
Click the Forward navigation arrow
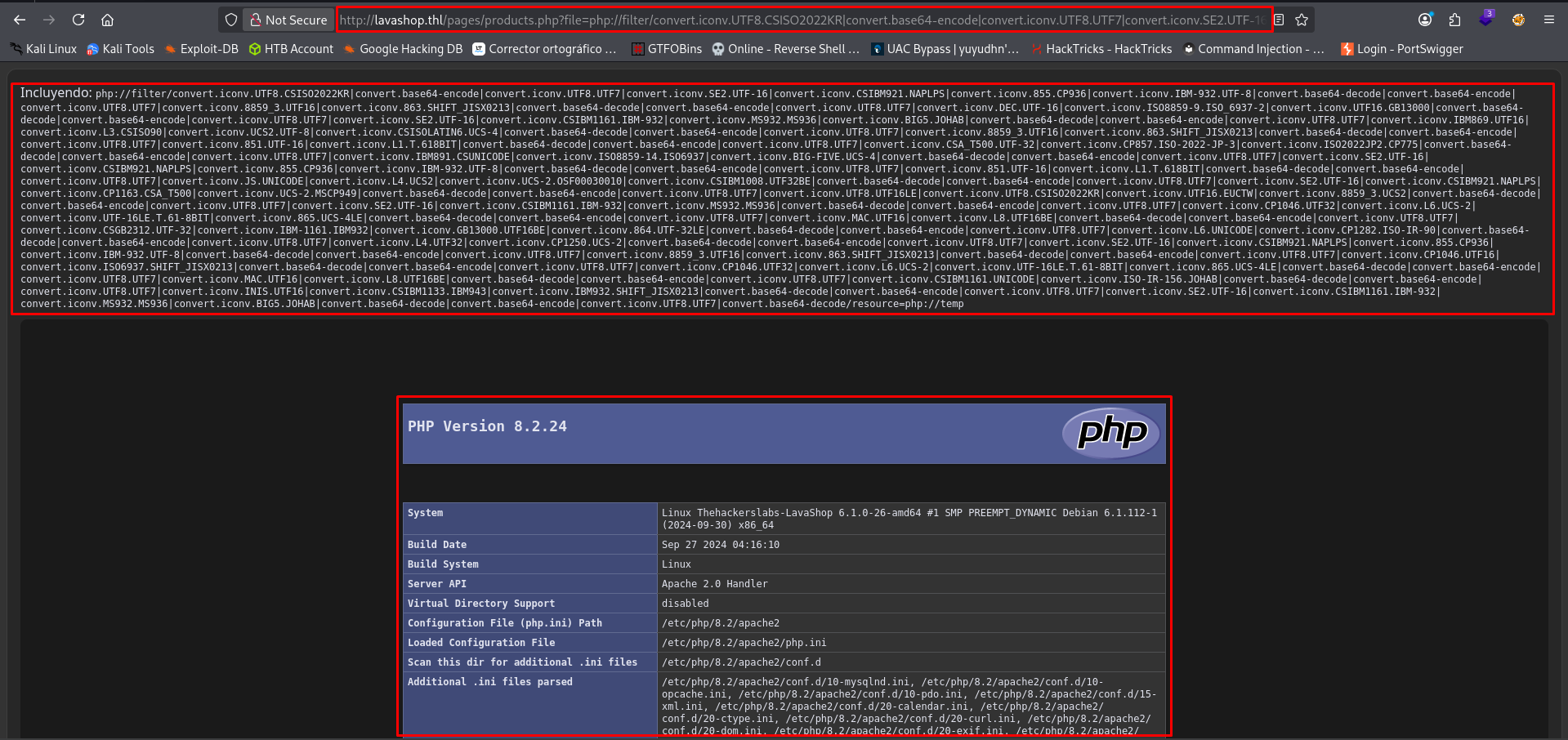(x=49, y=20)
